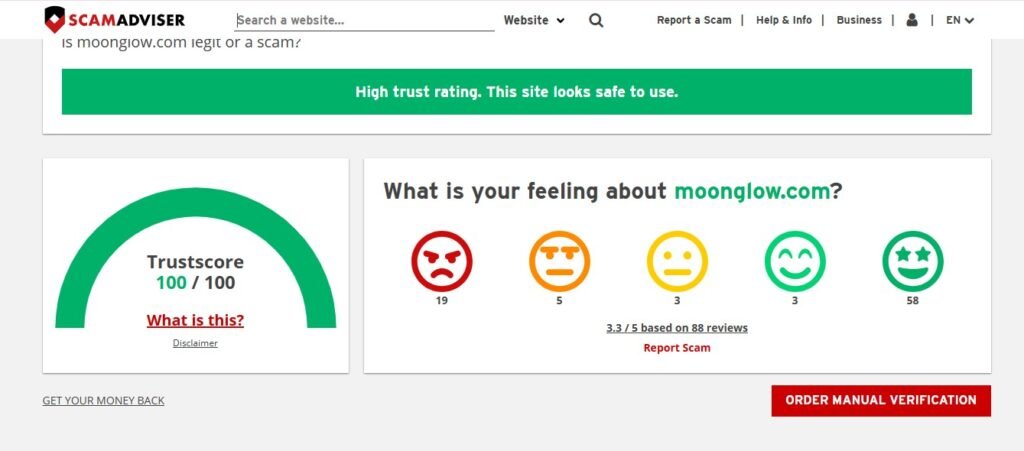The image size is (1024, 451).
Task: Open Help & Info menu item
Action: click(x=784, y=20)
